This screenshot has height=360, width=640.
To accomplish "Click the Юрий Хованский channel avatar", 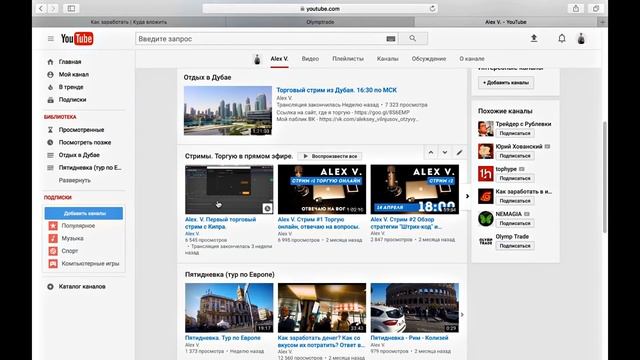I will coord(486,151).
